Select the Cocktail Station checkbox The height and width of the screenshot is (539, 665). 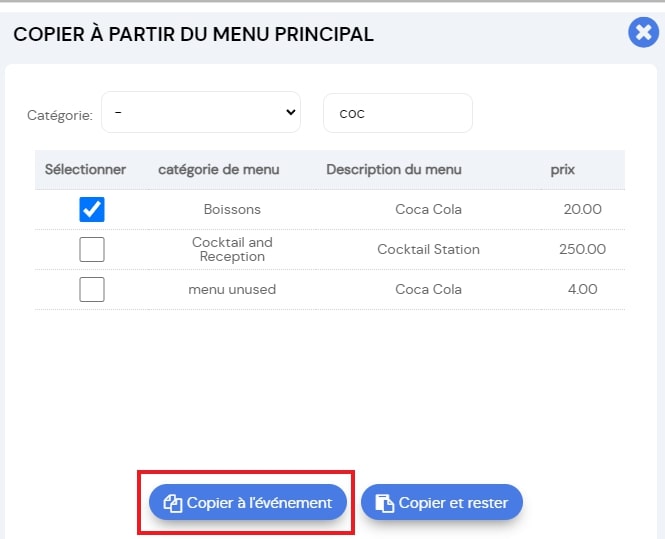pos(92,249)
